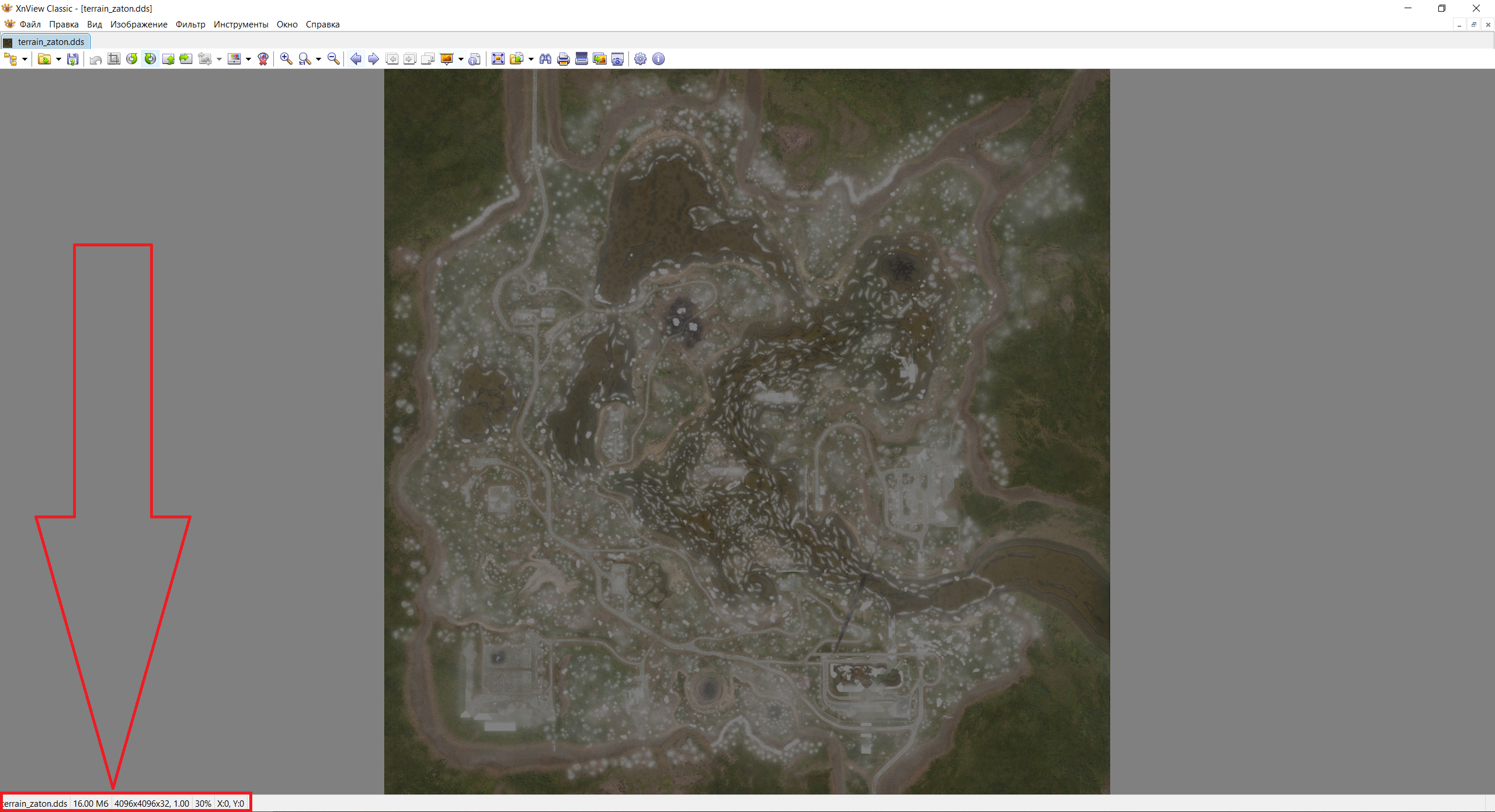Click the About info icon

point(659,59)
